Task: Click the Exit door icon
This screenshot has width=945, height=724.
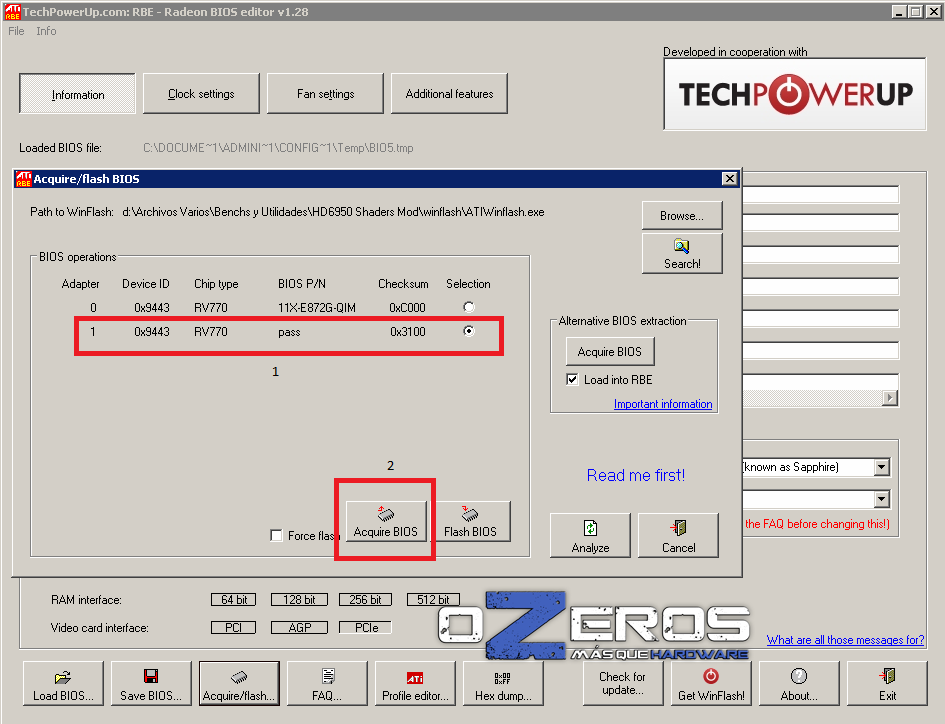Action: (887, 676)
